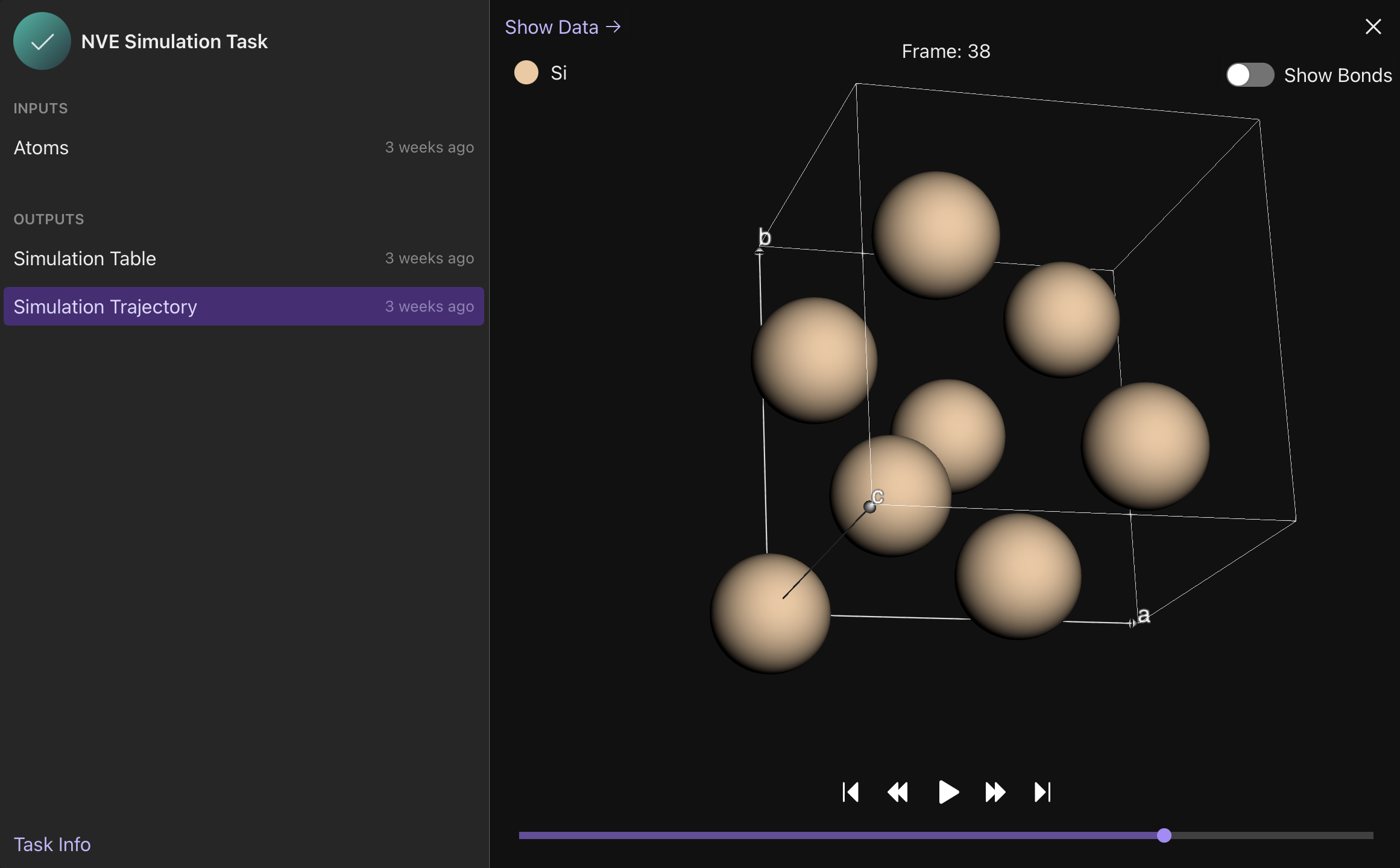
Task: Click the 'b' axis label on cell
Action: [x=765, y=237]
